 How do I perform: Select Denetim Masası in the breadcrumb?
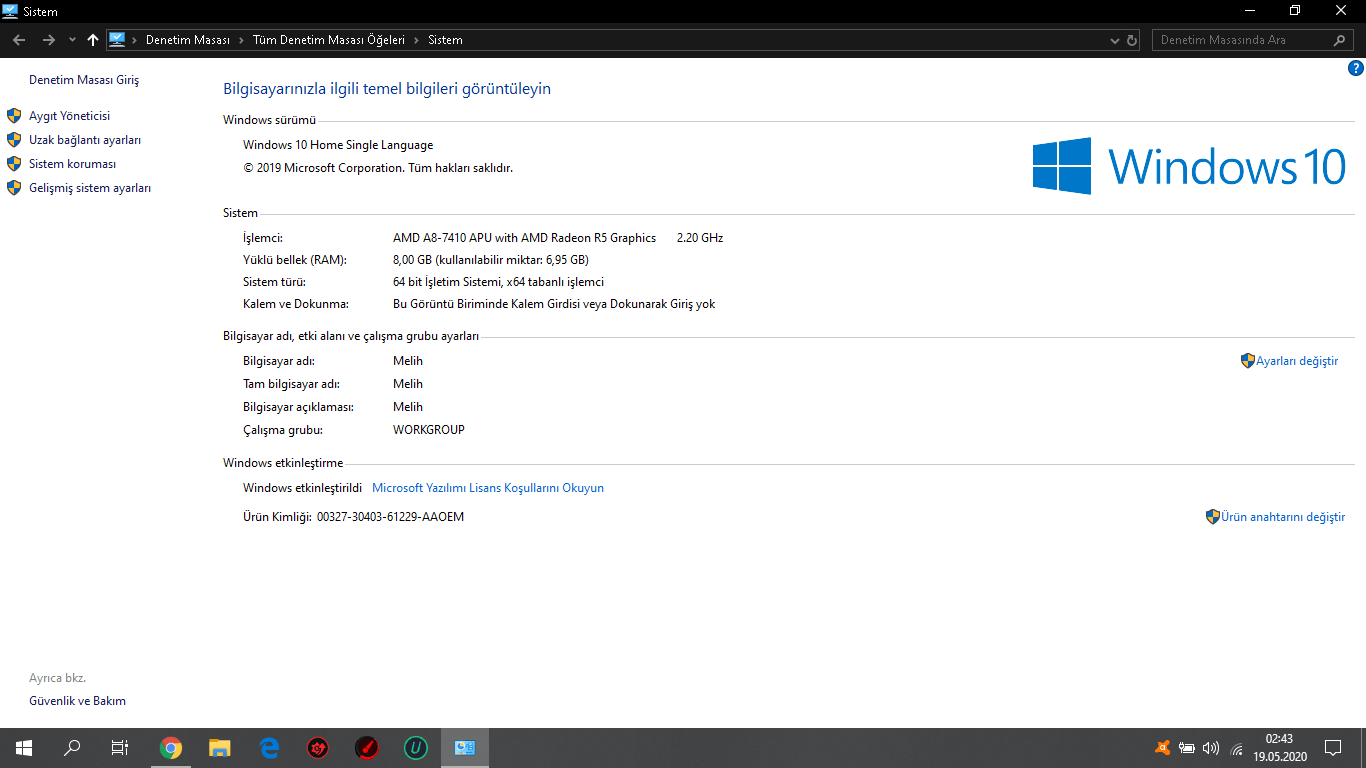click(x=188, y=40)
